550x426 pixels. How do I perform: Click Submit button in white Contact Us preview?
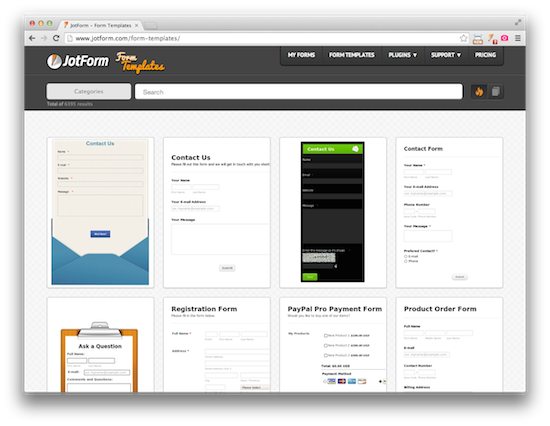227,268
